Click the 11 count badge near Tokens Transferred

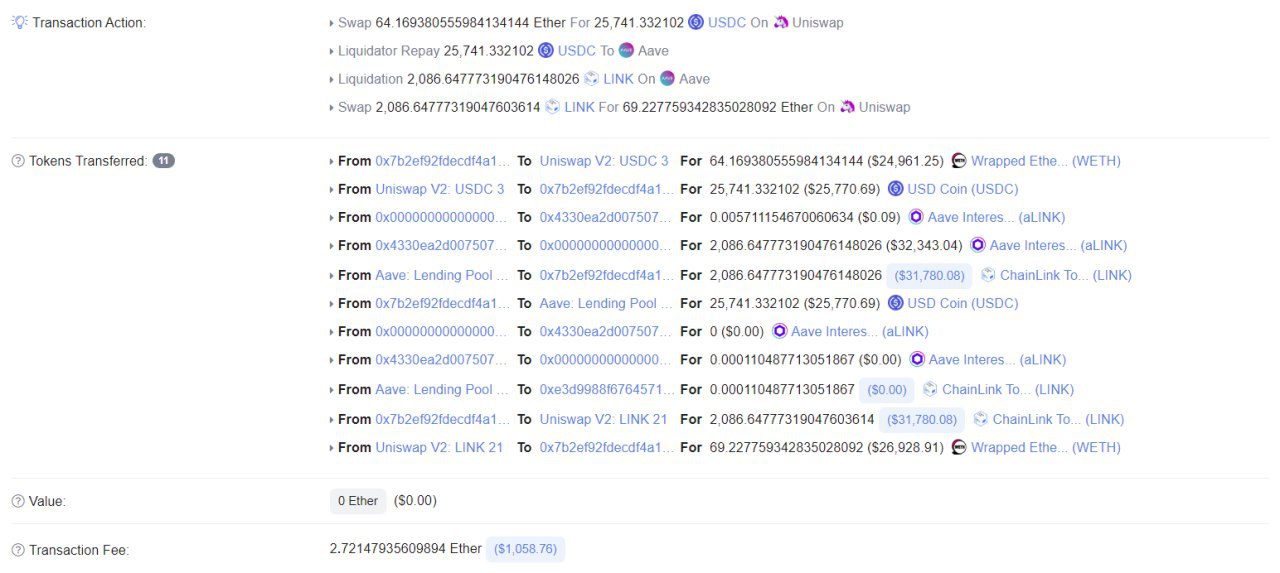[163, 160]
